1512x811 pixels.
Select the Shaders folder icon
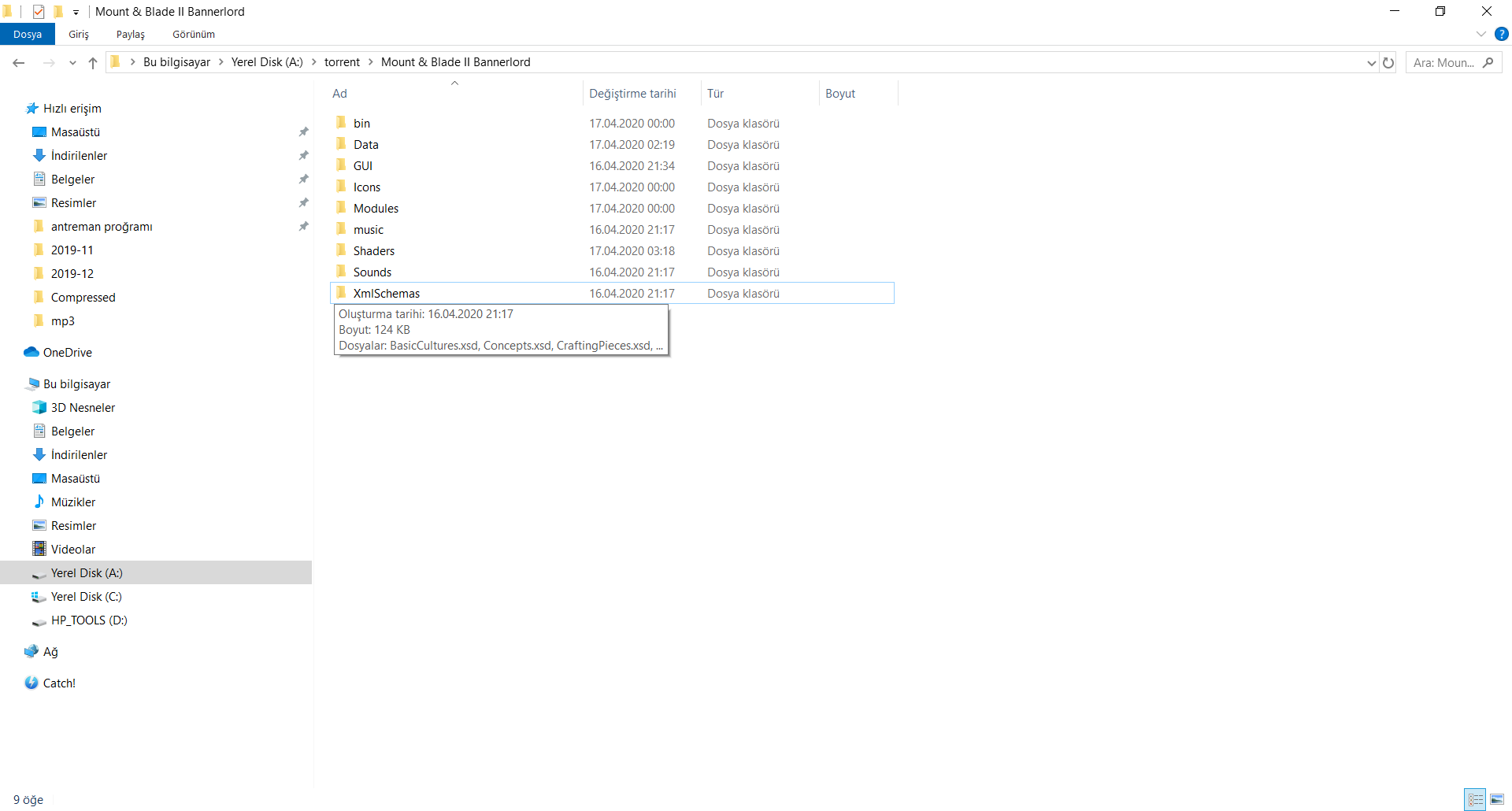click(x=341, y=250)
